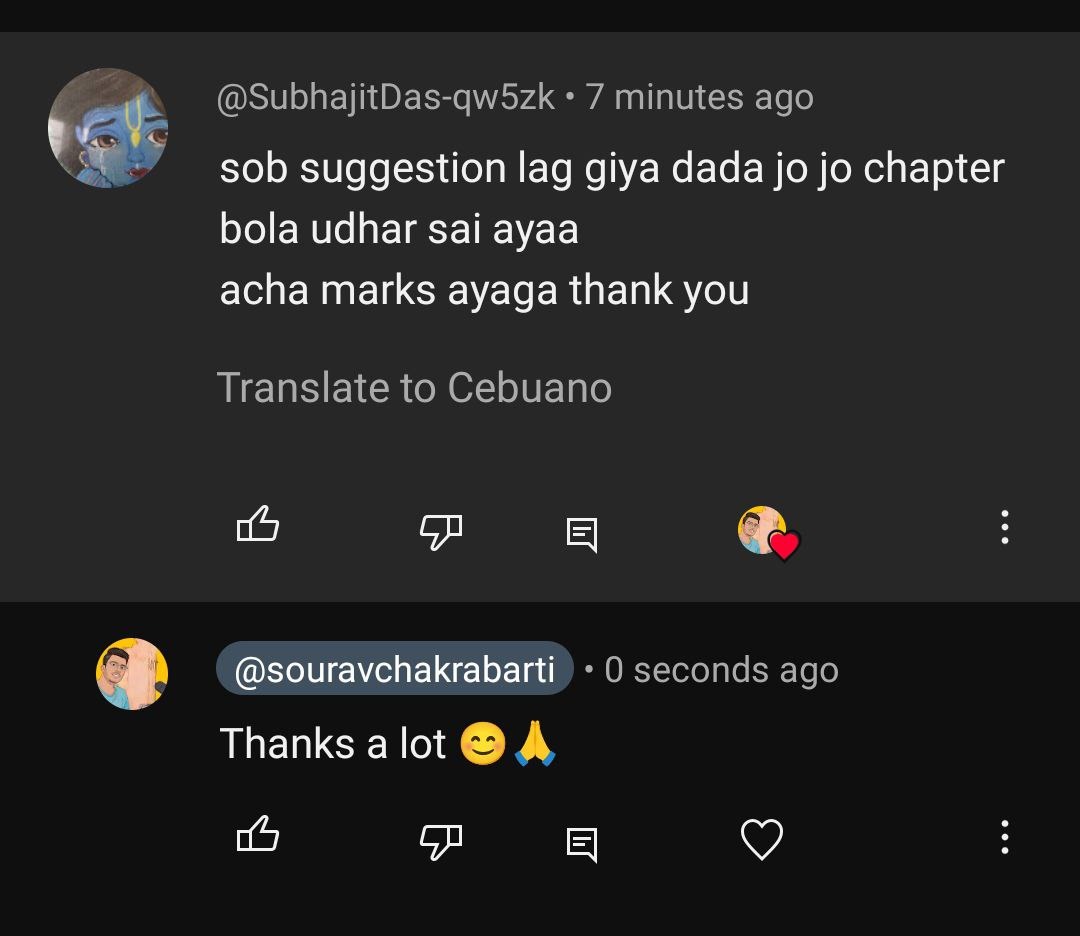
Task: Tap "Translate to Cebuano" link
Action: coord(414,388)
